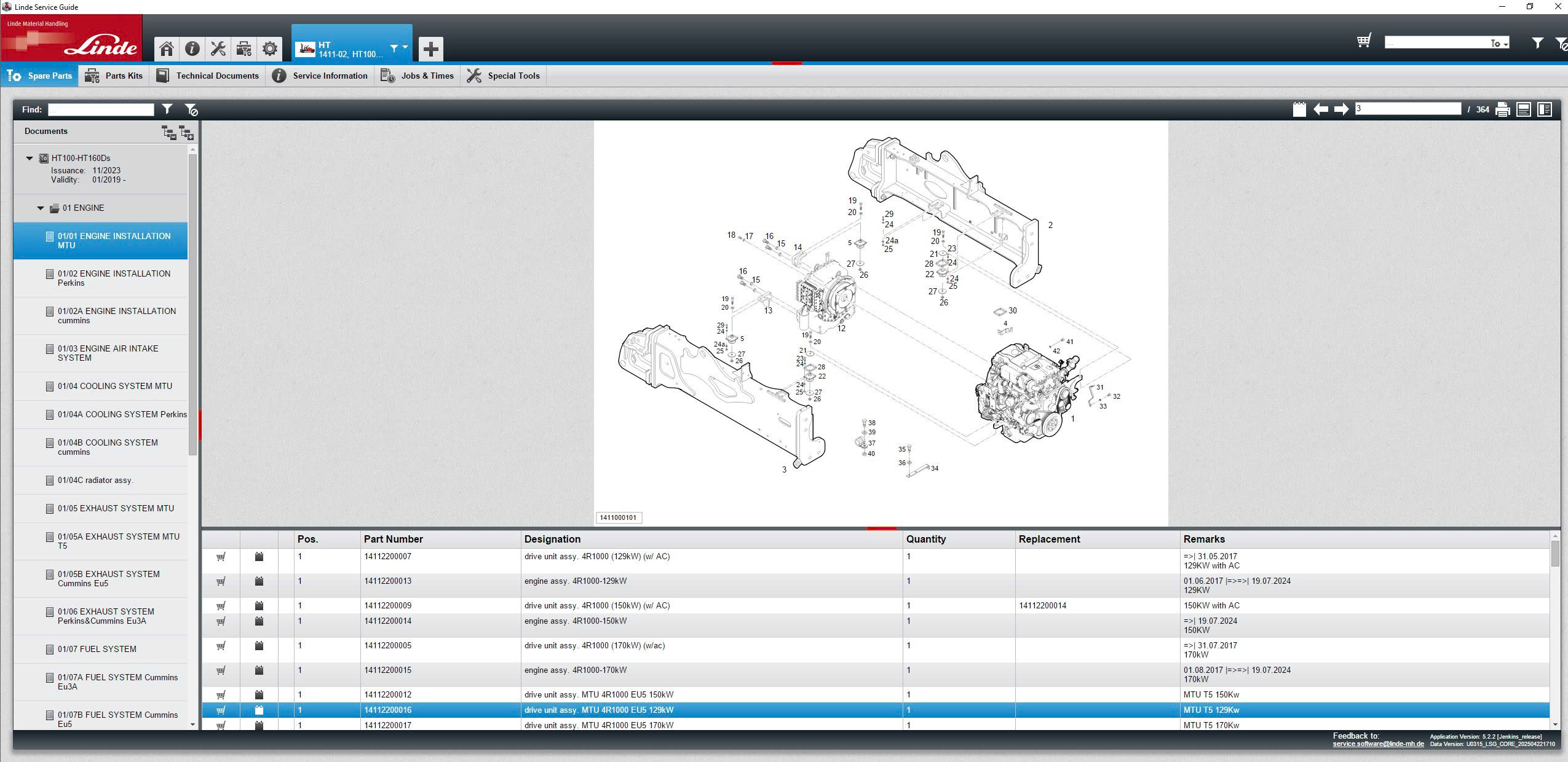
Task: Go to previous page arrow
Action: (1320, 109)
